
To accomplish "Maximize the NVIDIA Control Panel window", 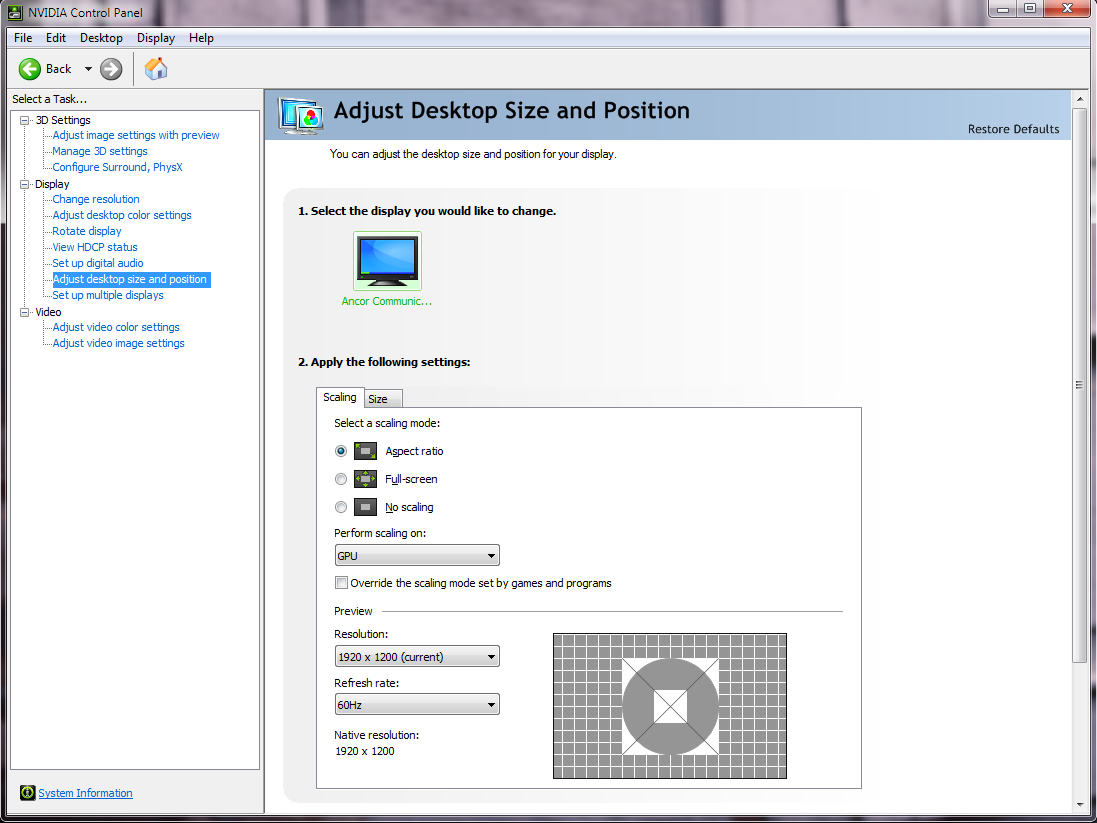I will click(1030, 8).
